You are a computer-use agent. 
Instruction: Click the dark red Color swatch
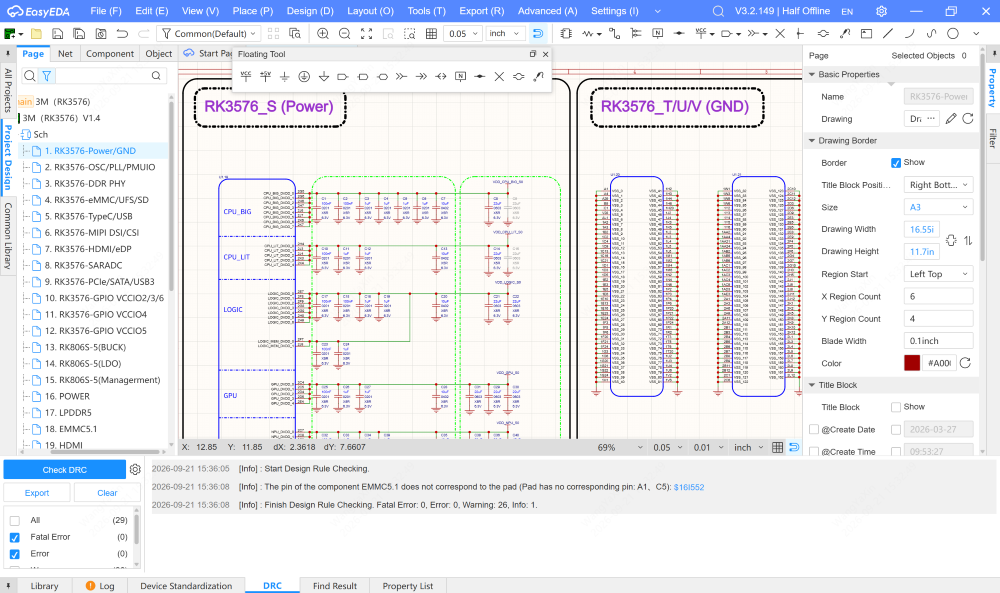coord(912,363)
